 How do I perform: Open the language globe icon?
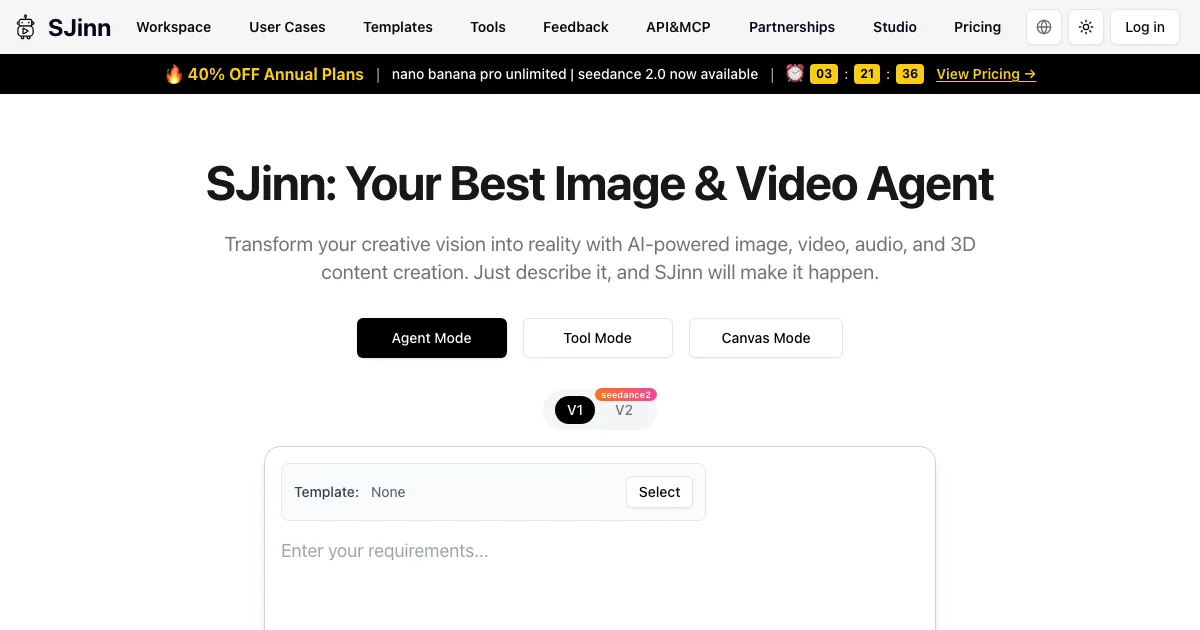click(1044, 27)
